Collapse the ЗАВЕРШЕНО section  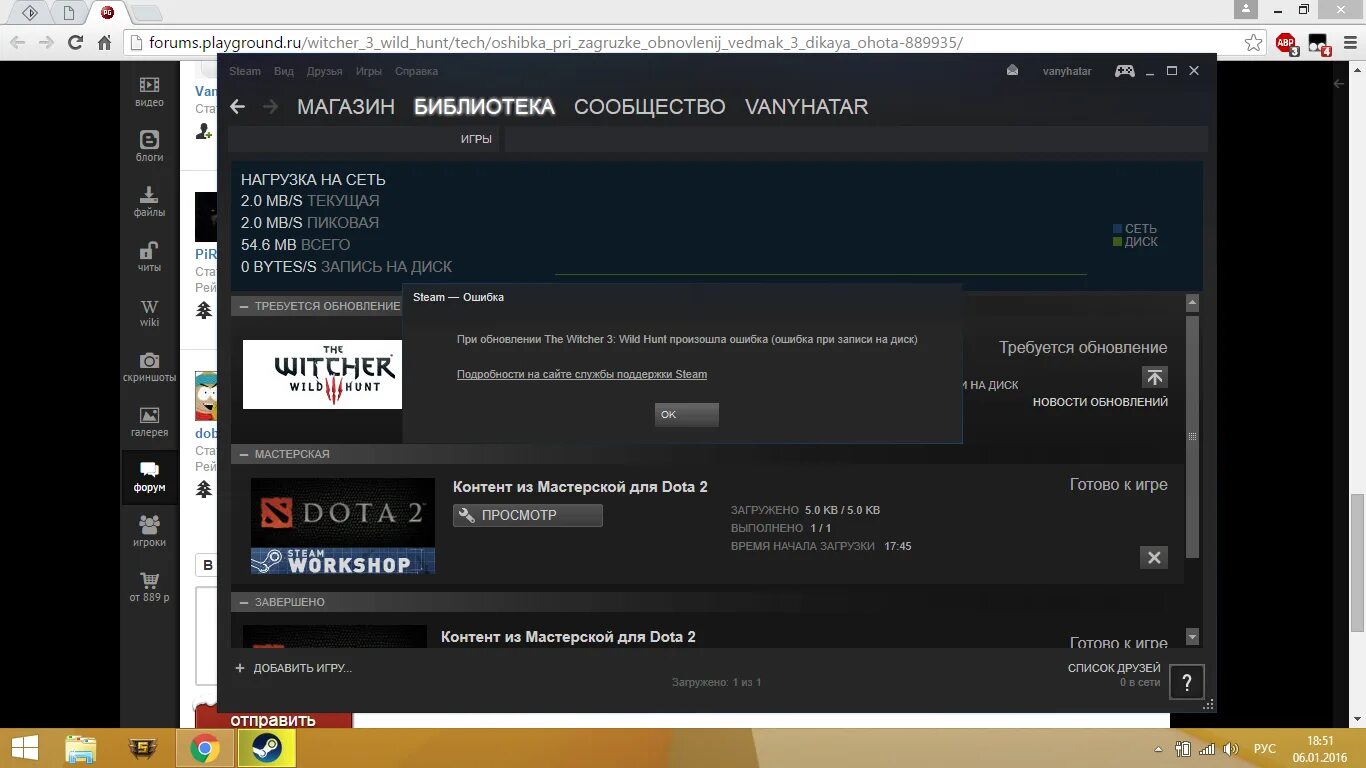(243, 602)
